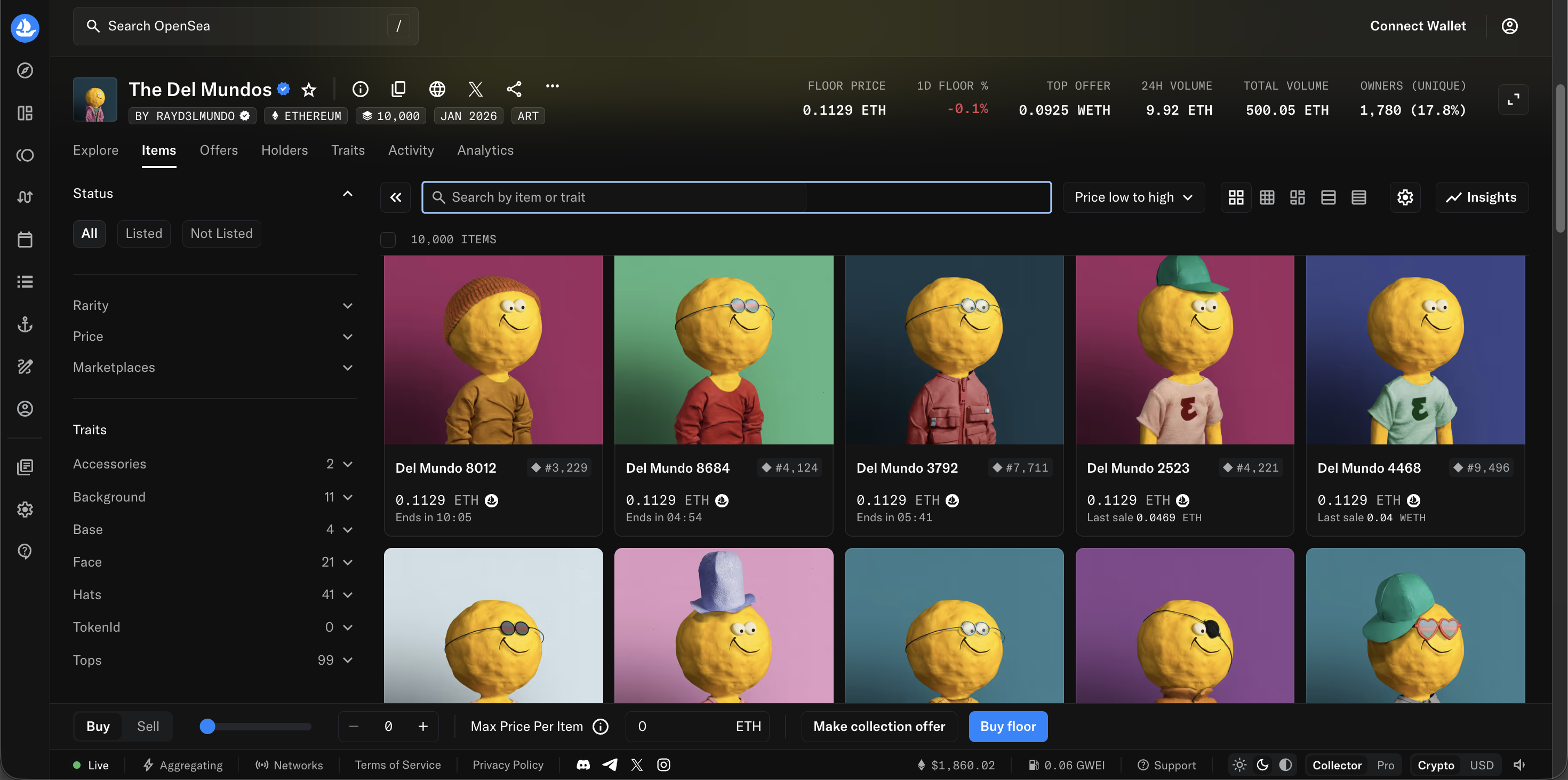Image resolution: width=1568 pixels, height=780 pixels.
Task: Open the Analytics tab
Action: tap(485, 150)
